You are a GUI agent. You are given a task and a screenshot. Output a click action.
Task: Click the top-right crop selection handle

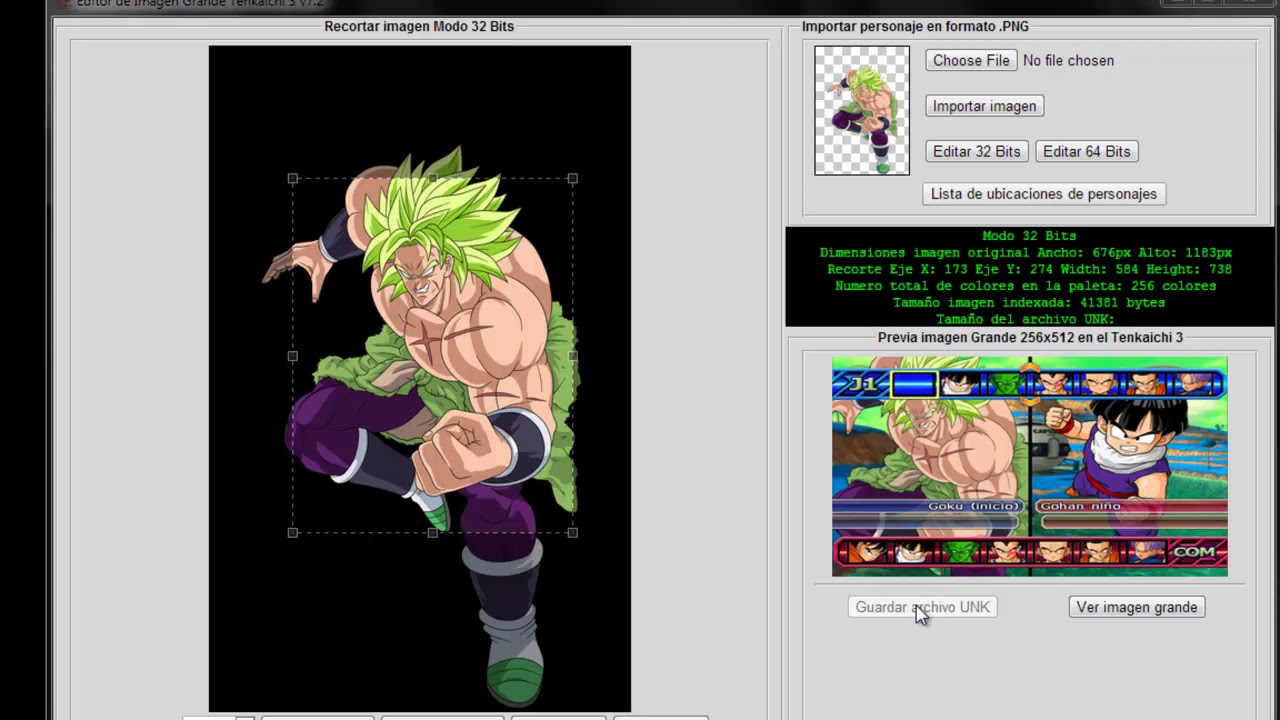tap(572, 179)
